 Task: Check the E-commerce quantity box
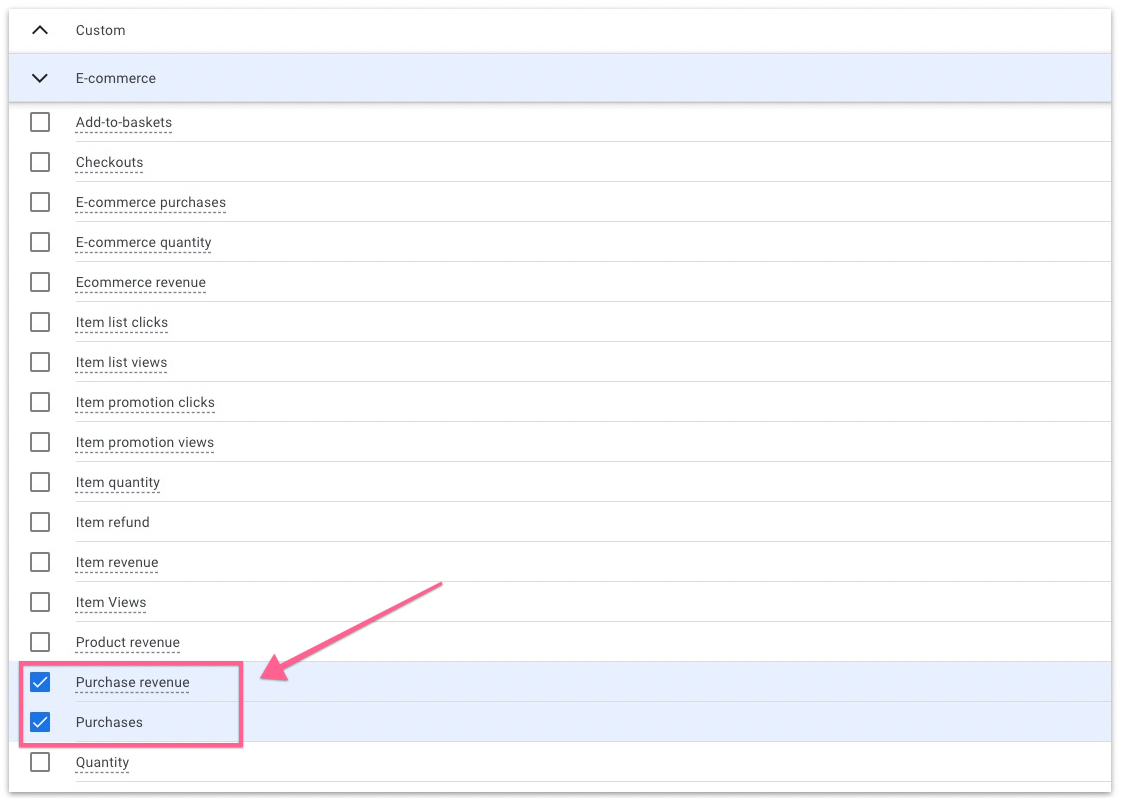pos(40,242)
